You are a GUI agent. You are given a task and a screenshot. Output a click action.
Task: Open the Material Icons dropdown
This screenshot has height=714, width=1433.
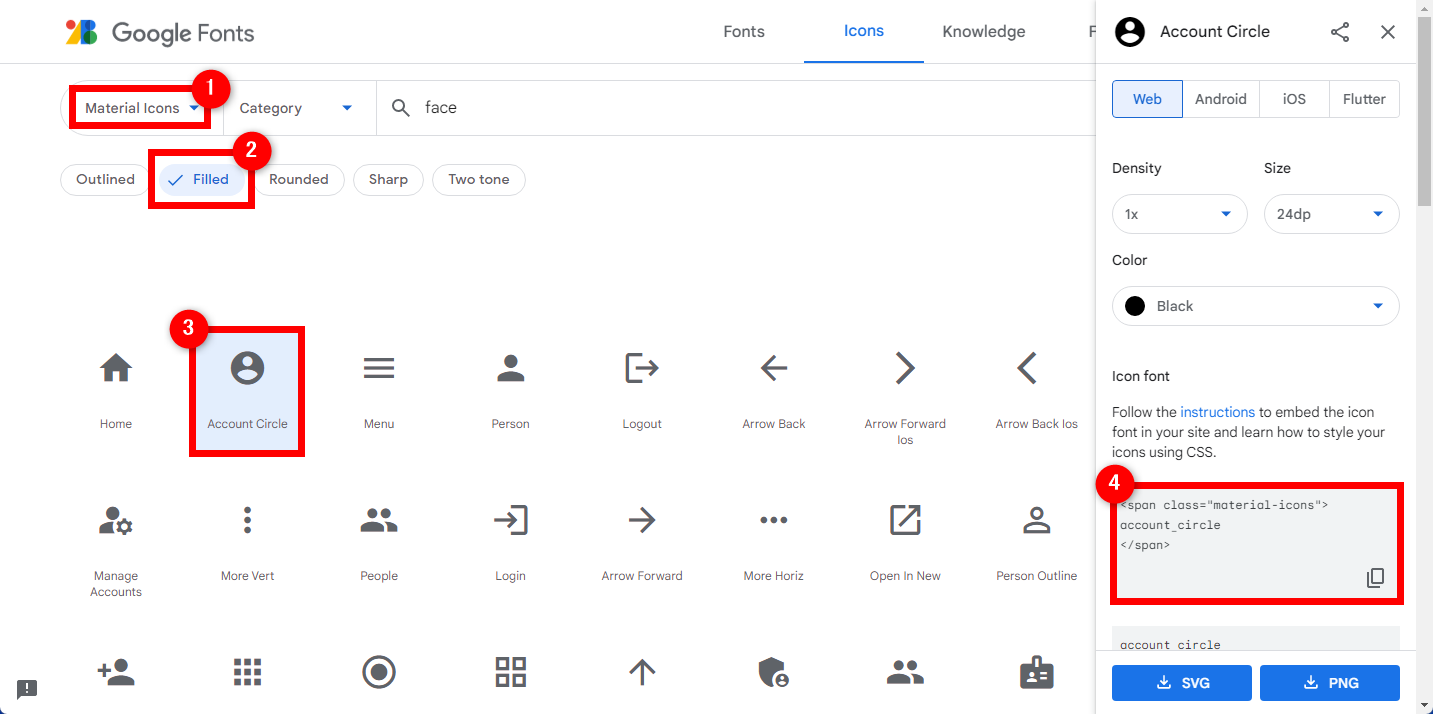pos(142,108)
